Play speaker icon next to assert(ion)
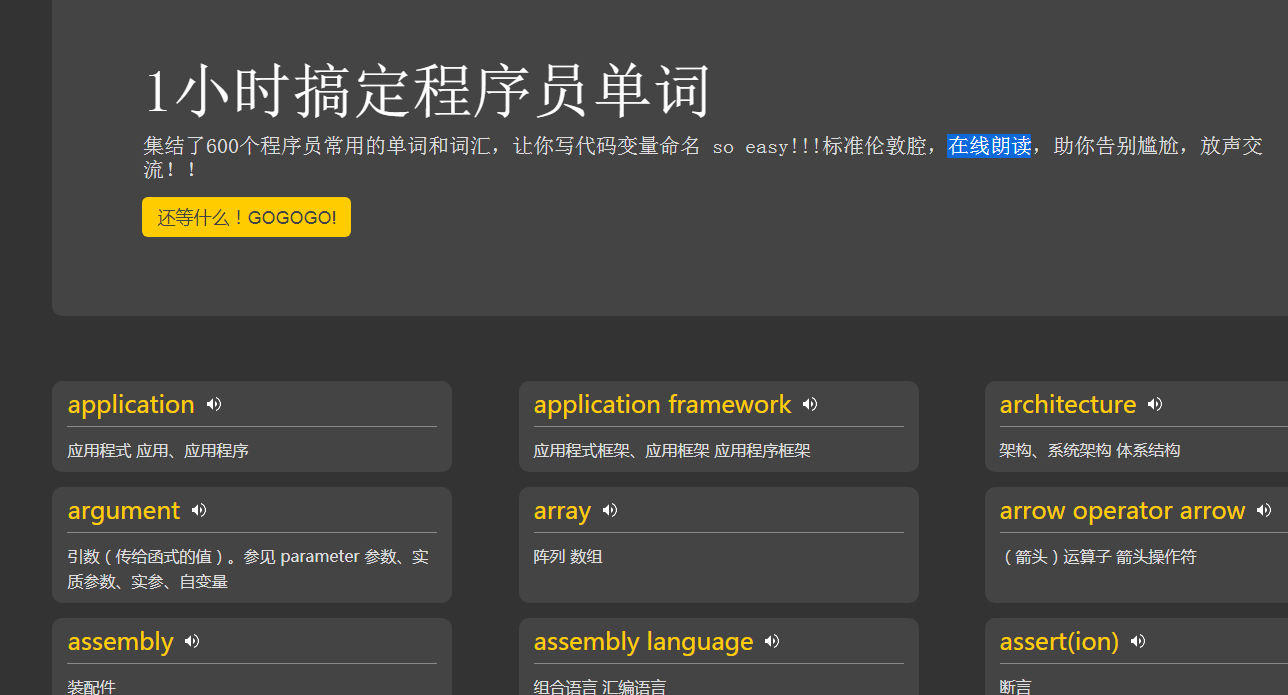 point(1138,641)
